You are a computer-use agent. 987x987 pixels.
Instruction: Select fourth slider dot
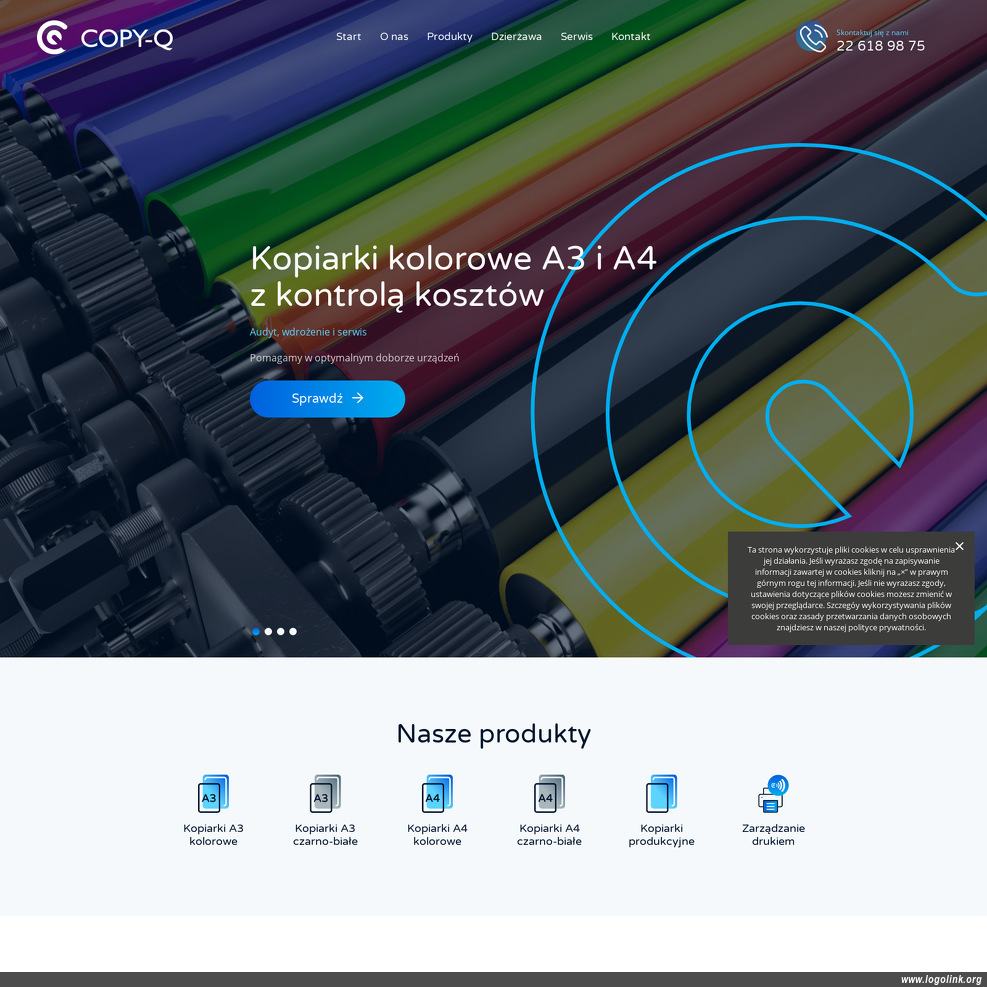(x=293, y=631)
